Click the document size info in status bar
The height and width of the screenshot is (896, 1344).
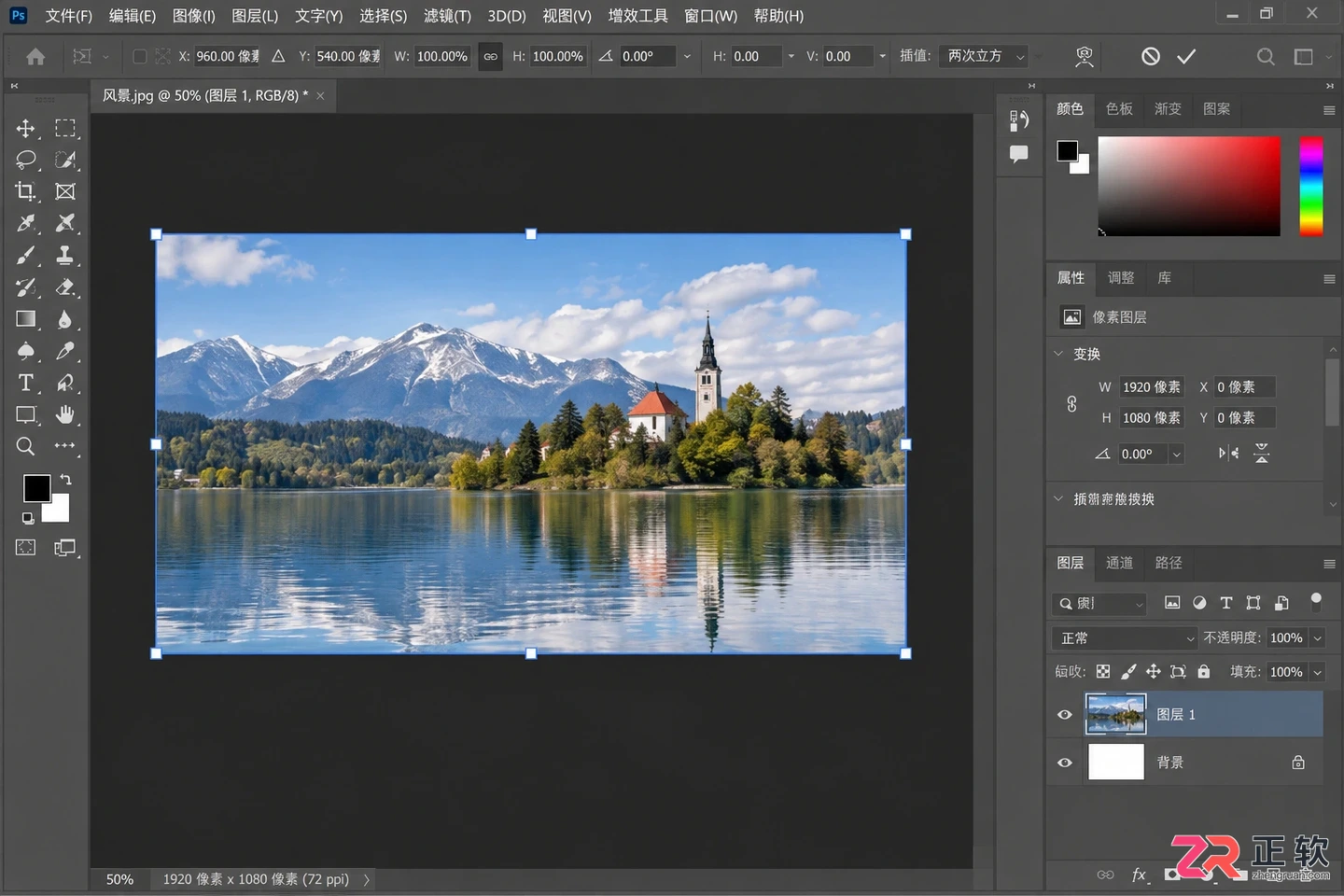coord(256,879)
